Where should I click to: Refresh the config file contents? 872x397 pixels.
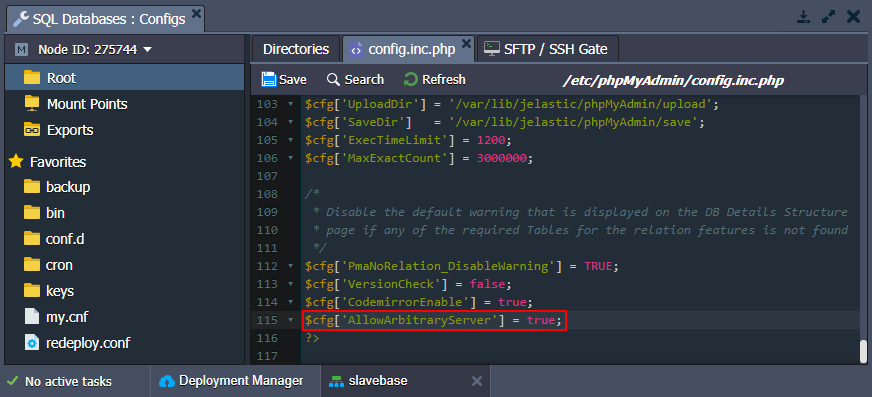point(435,80)
